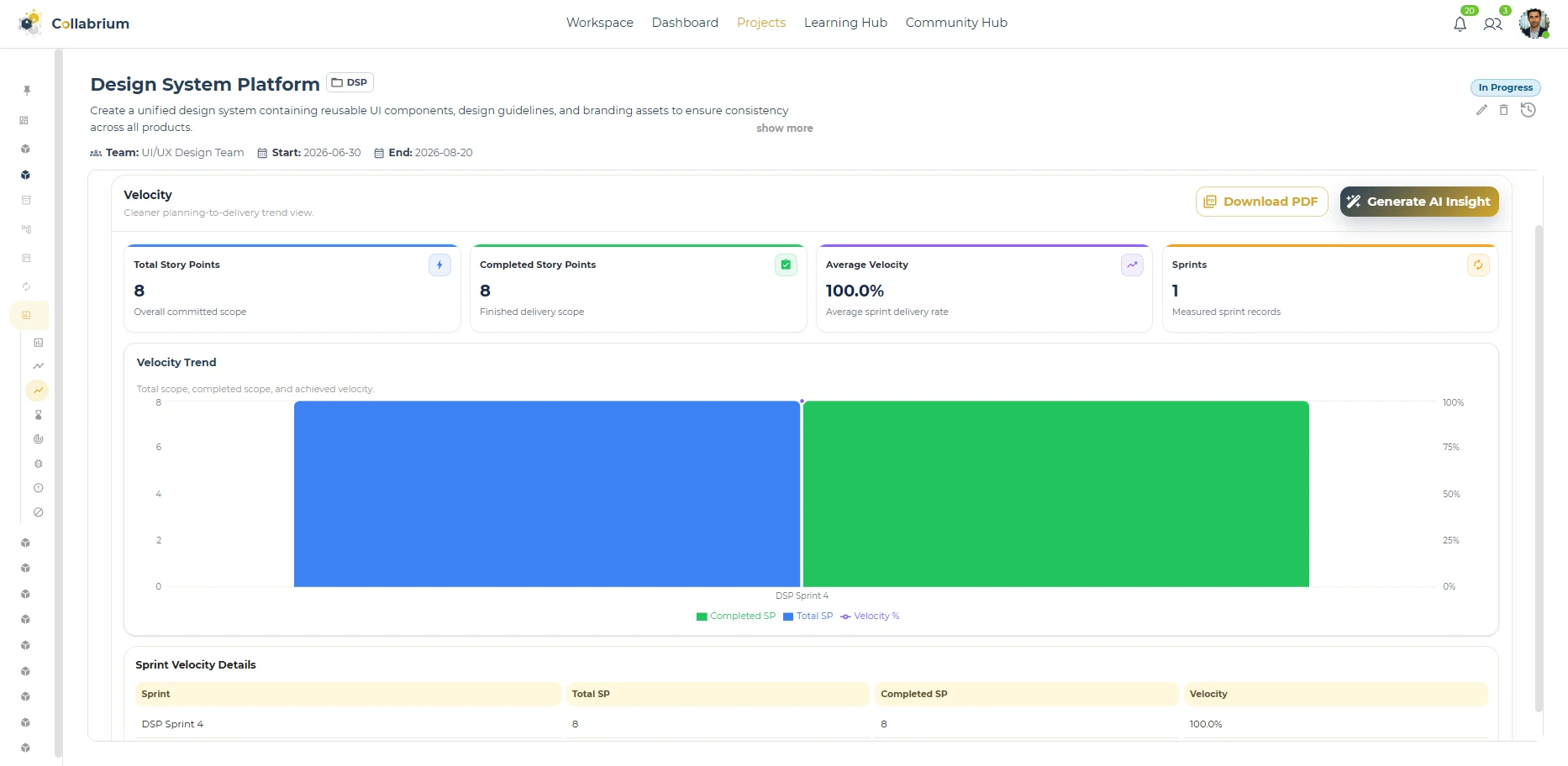The image size is (1568, 766).
Task: Click the Generate AI Insight button
Action: click(x=1419, y=202)
